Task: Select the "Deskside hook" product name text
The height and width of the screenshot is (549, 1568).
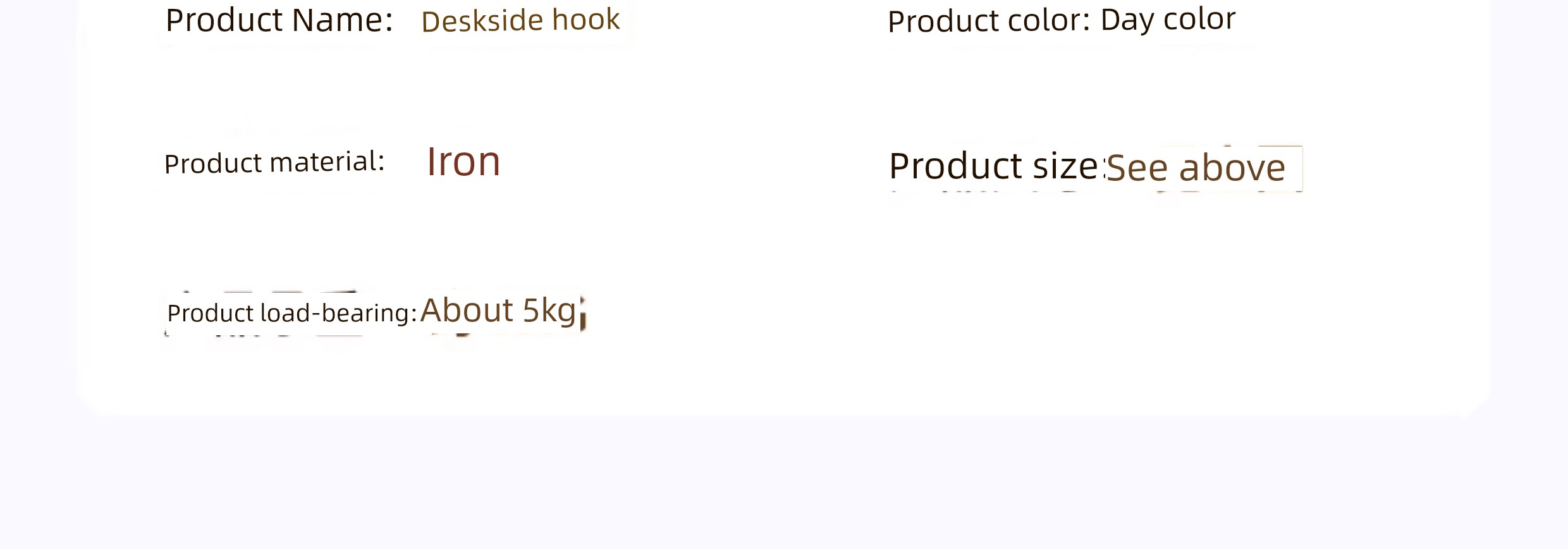Action: coord(520,20)
